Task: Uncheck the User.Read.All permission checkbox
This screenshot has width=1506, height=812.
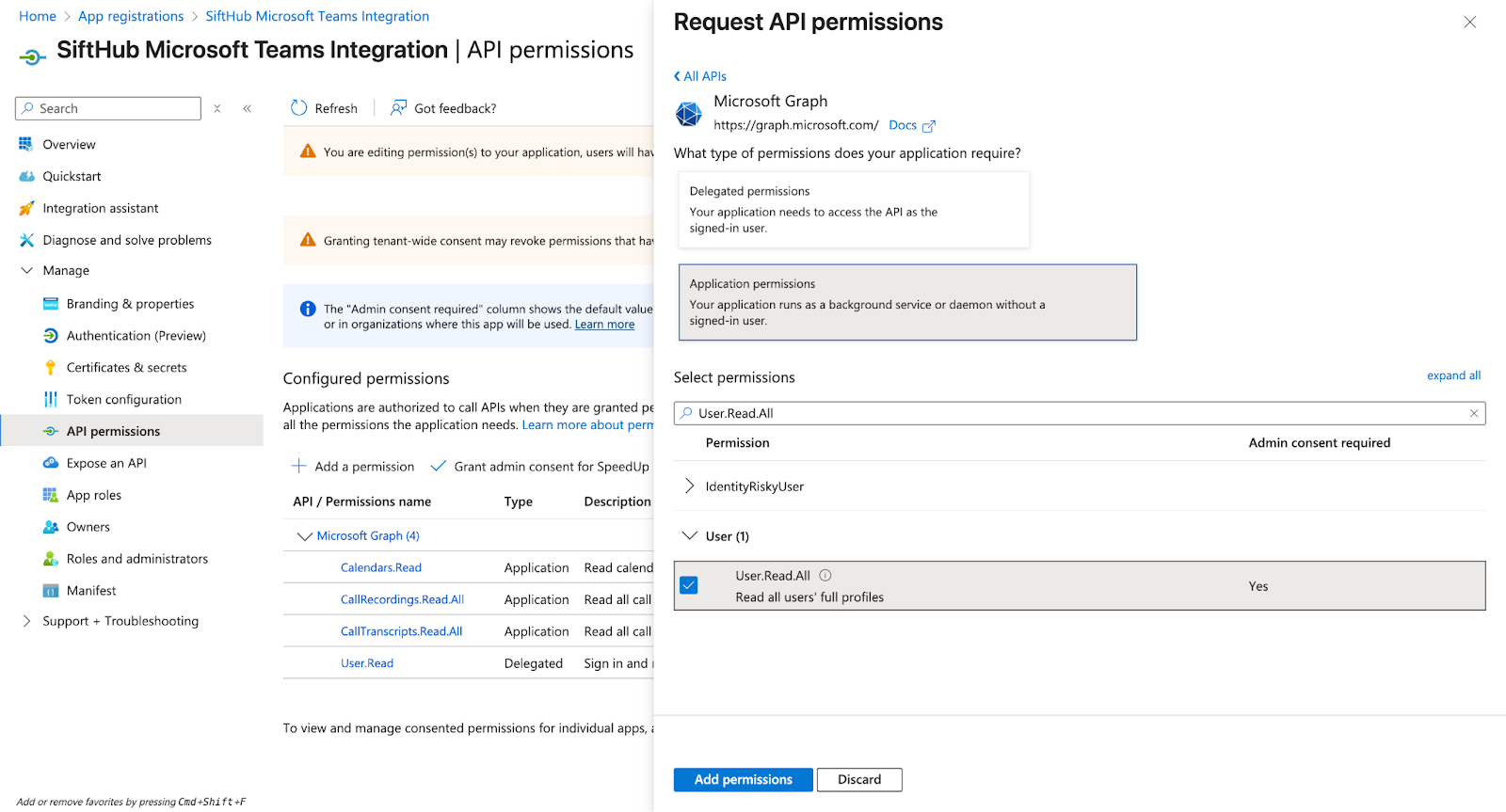Action: [689, 585]
